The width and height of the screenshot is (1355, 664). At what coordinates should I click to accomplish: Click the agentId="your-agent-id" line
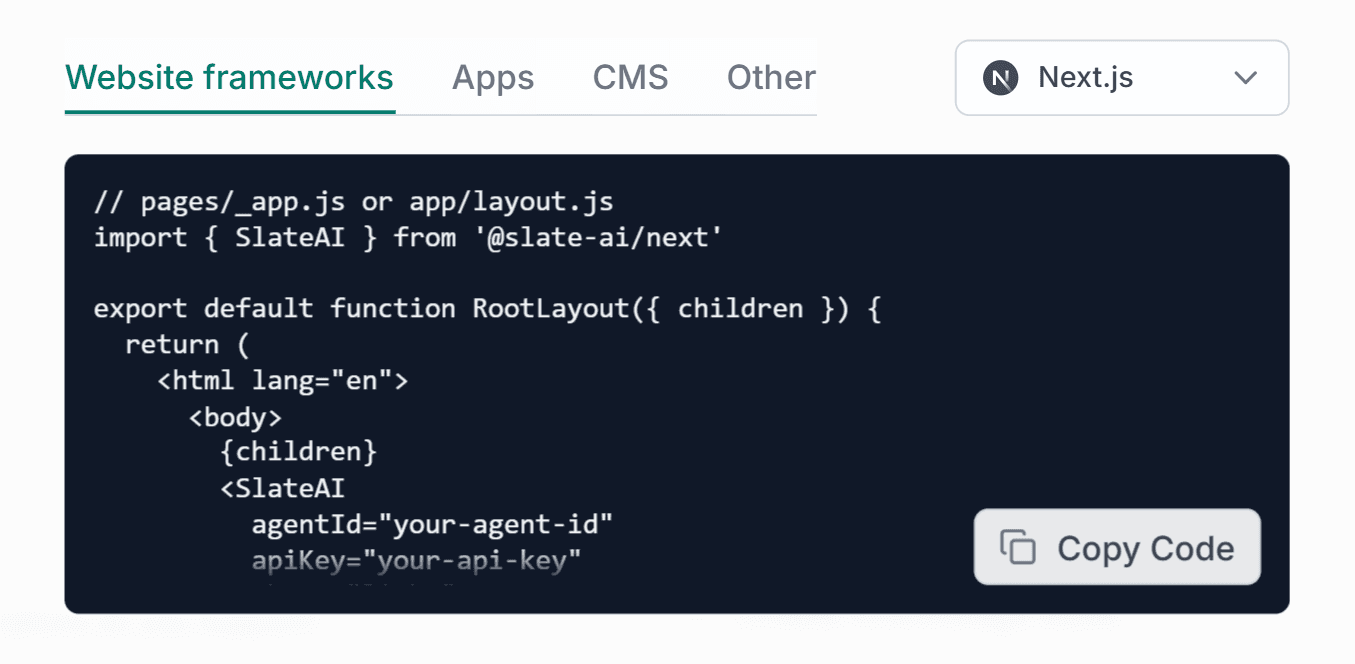[432, 523]
